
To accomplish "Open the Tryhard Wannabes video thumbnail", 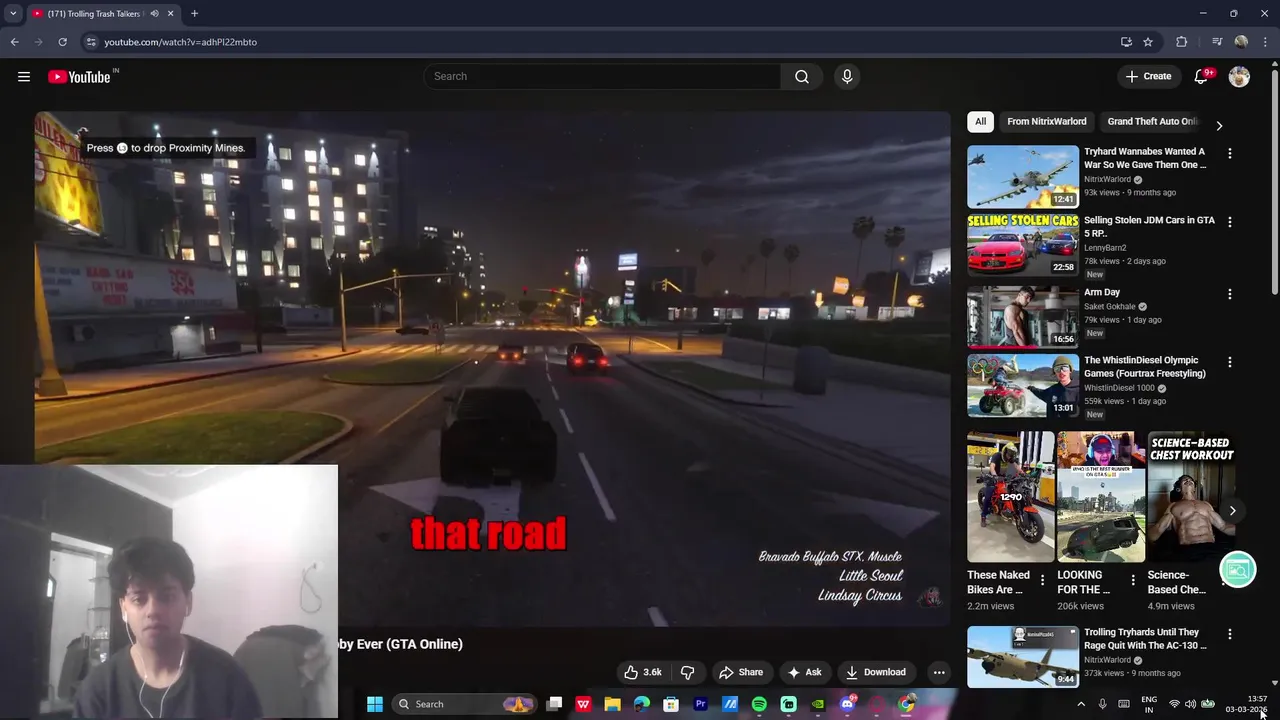I will click(x=1023, y=176).
